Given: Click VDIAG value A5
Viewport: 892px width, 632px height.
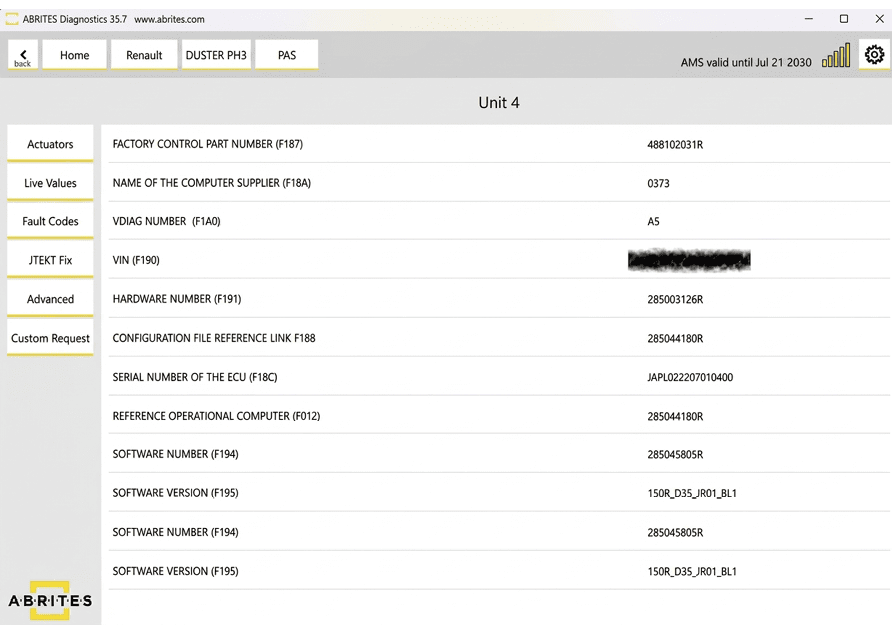Looking at the screenshot, I should (653, 222).
